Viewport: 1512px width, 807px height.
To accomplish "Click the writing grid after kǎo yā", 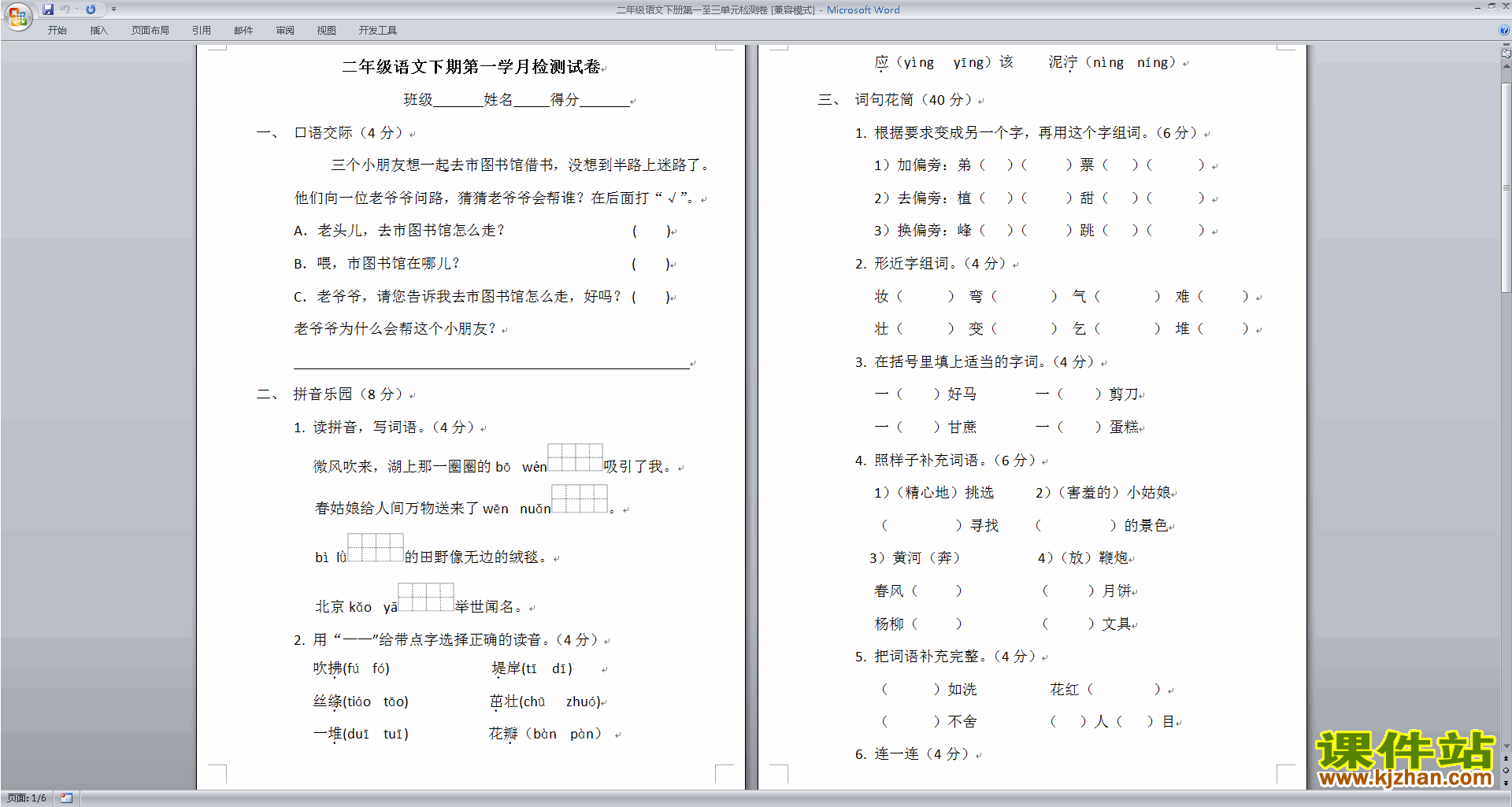I will point(426,597).
